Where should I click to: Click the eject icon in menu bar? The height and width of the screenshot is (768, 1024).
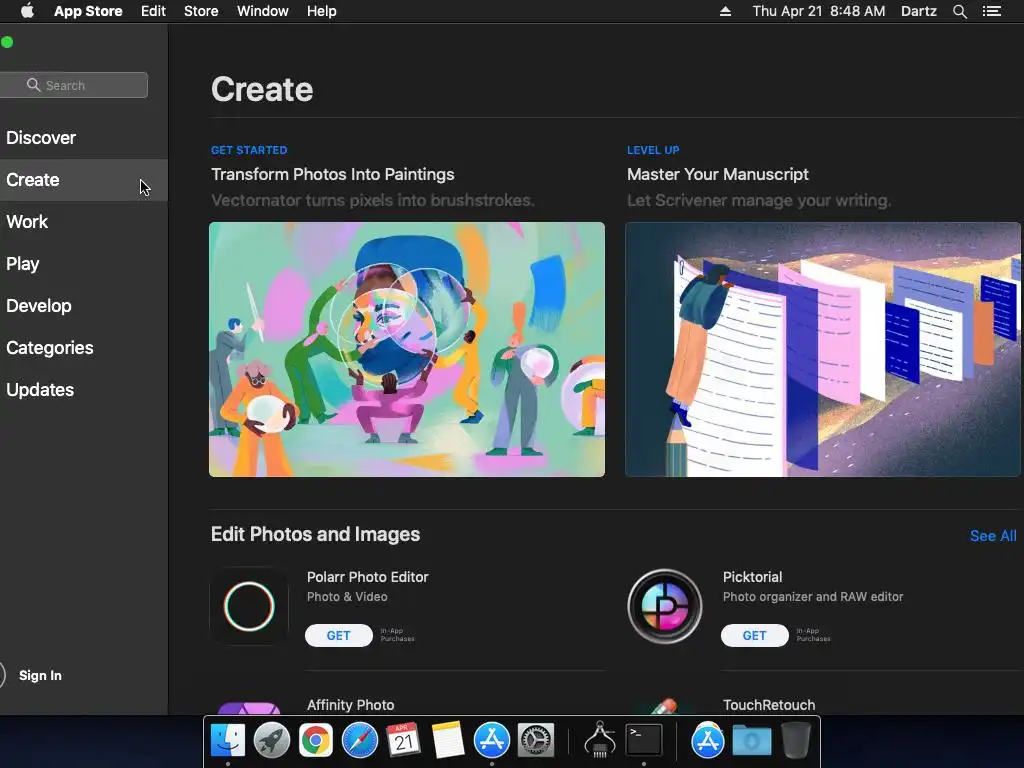725,11
